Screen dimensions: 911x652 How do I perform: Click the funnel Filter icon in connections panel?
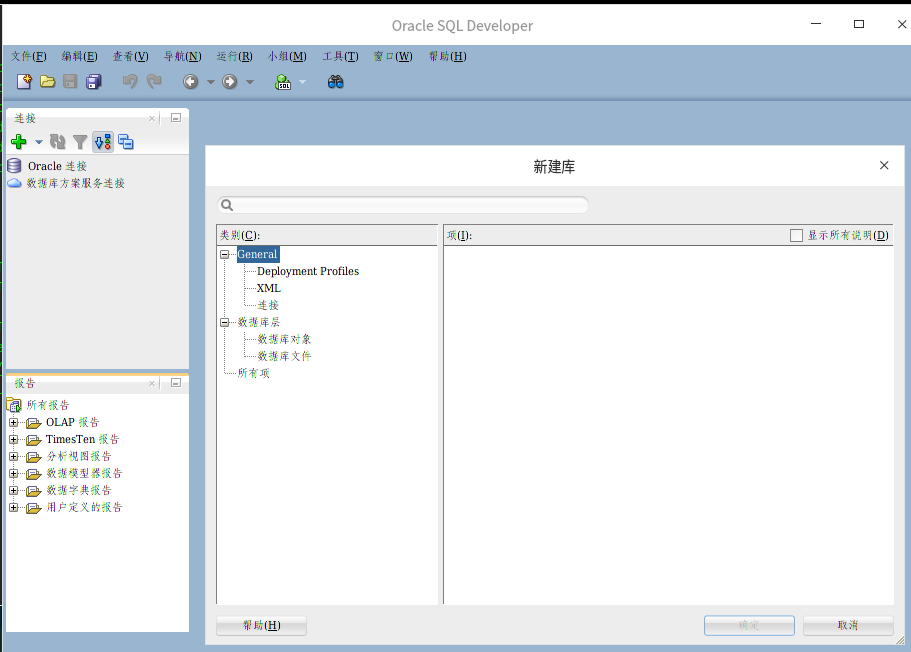coord(80,142)
